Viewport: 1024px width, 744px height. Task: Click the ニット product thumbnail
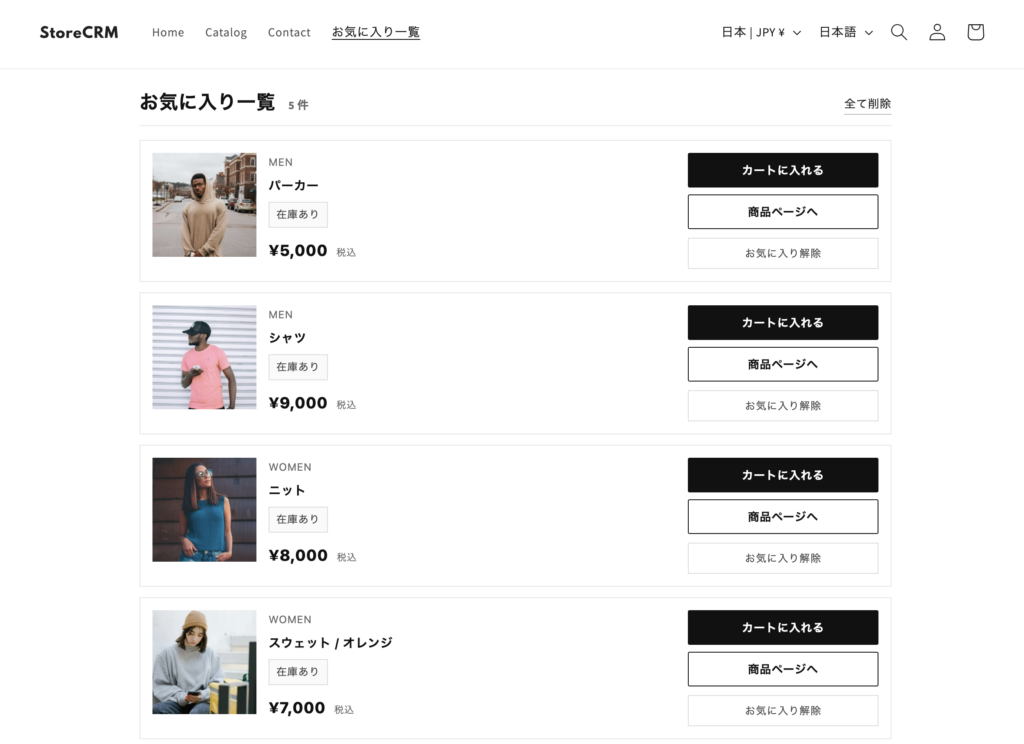click(x=204, y=510)
